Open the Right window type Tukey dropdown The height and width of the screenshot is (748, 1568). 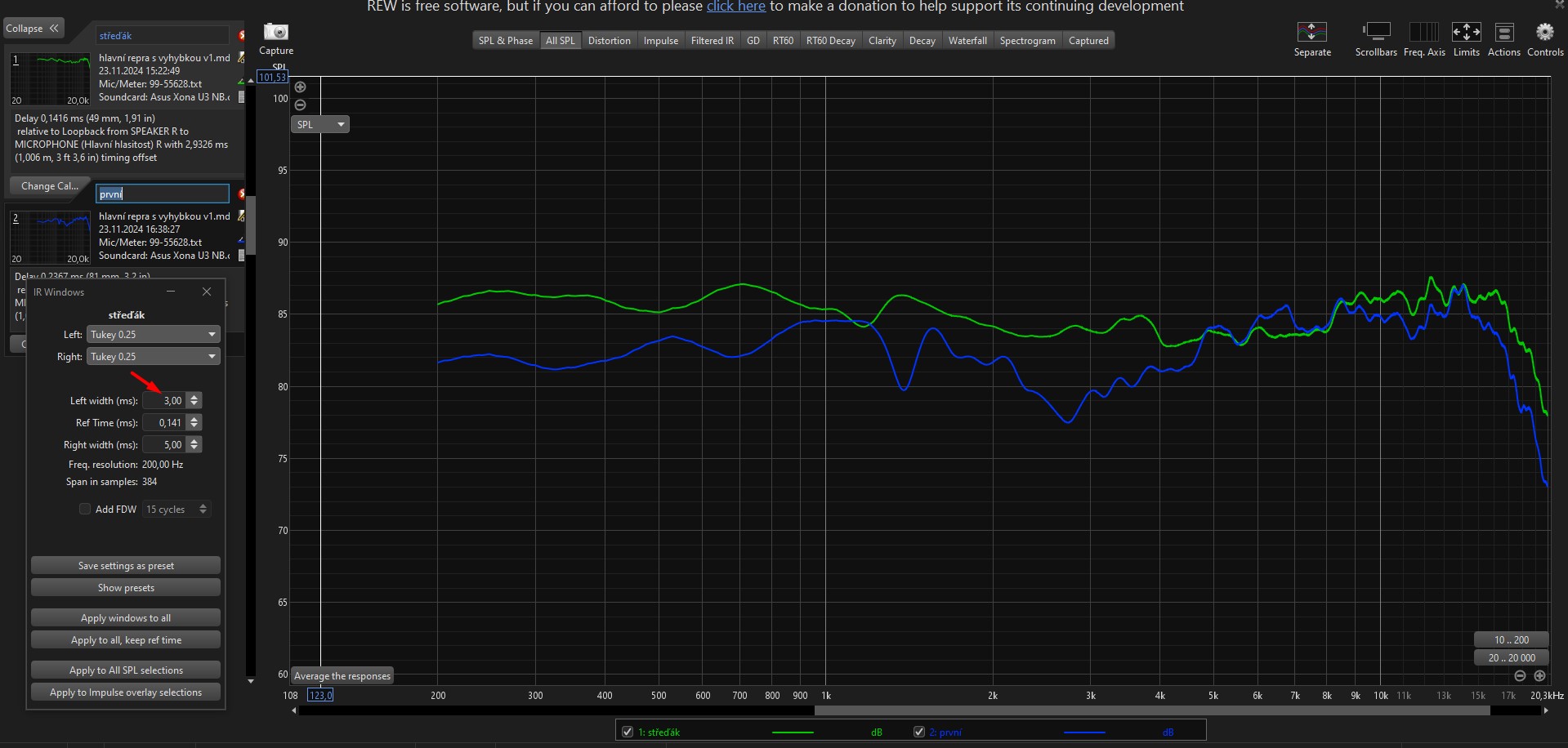click(154, 357)
